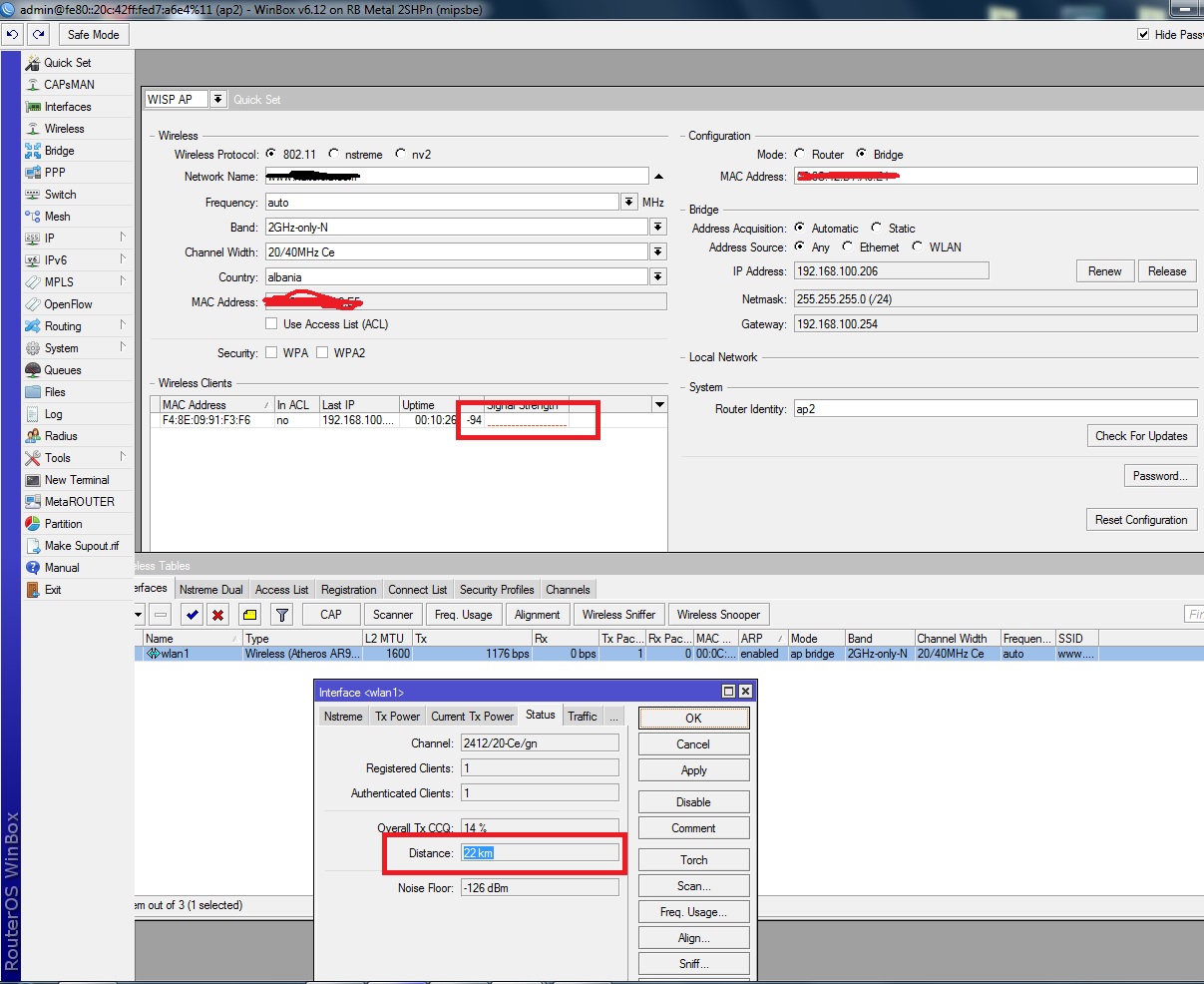Click the yellow comment icon
The image size is (1204, 984).
point(250,615)
